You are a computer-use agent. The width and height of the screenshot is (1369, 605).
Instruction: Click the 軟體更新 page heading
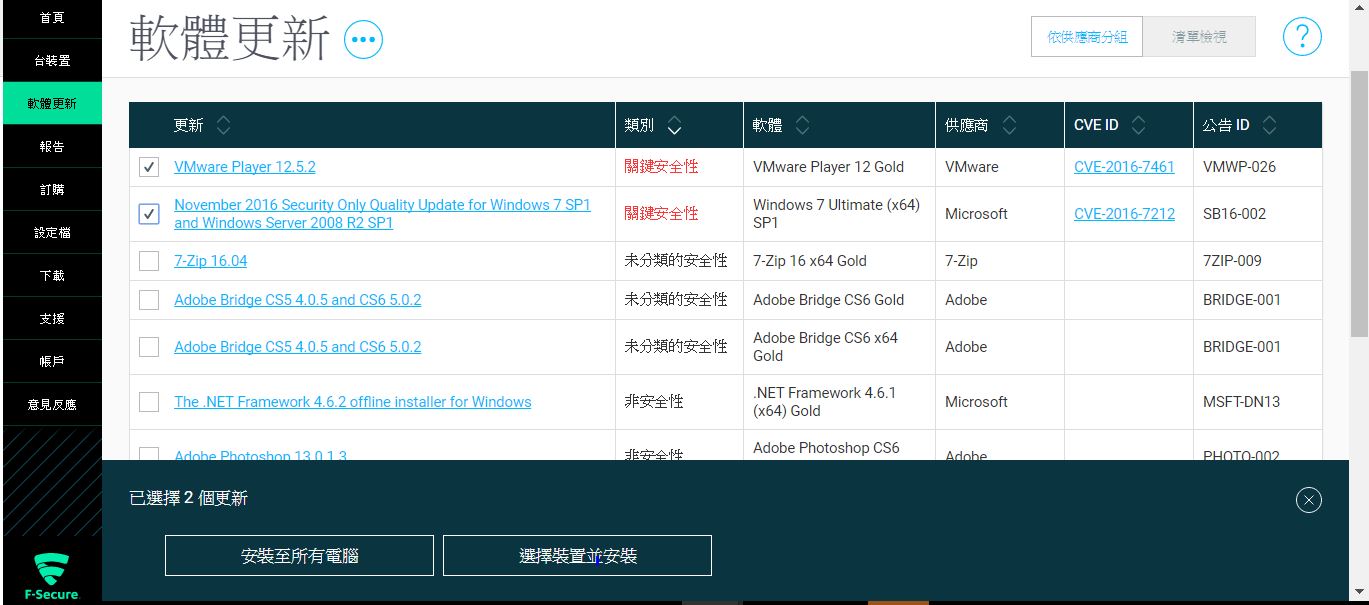pos(230,40)
